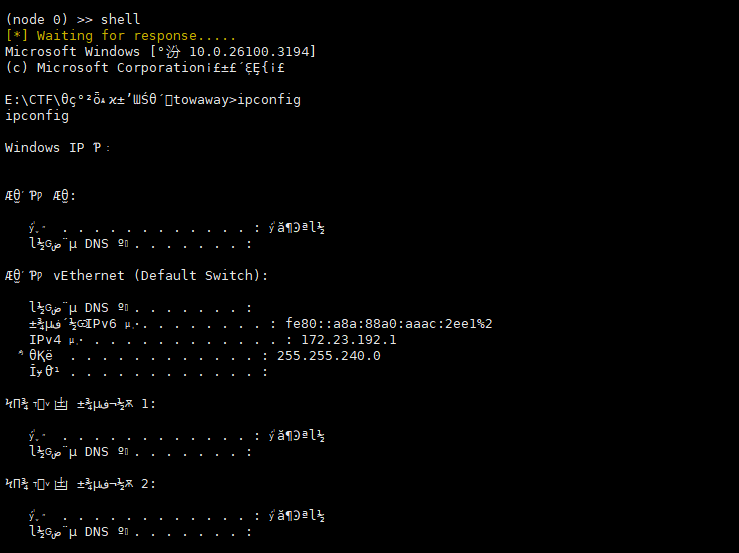
Task: Click the "(node 0) >> shell" prompt line
Action: 73,19
